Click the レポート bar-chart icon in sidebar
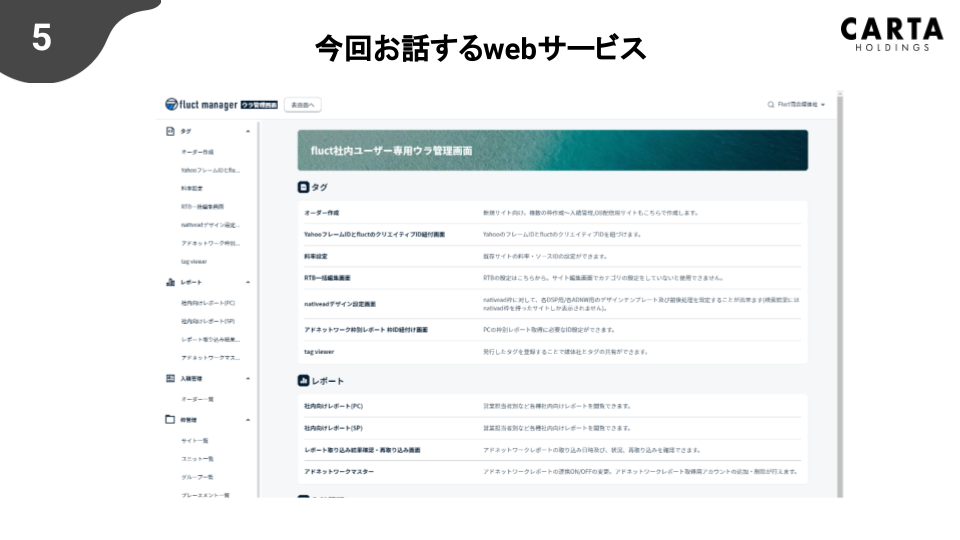The width and height of the screenshot is (960, 540). pos(170,282)
